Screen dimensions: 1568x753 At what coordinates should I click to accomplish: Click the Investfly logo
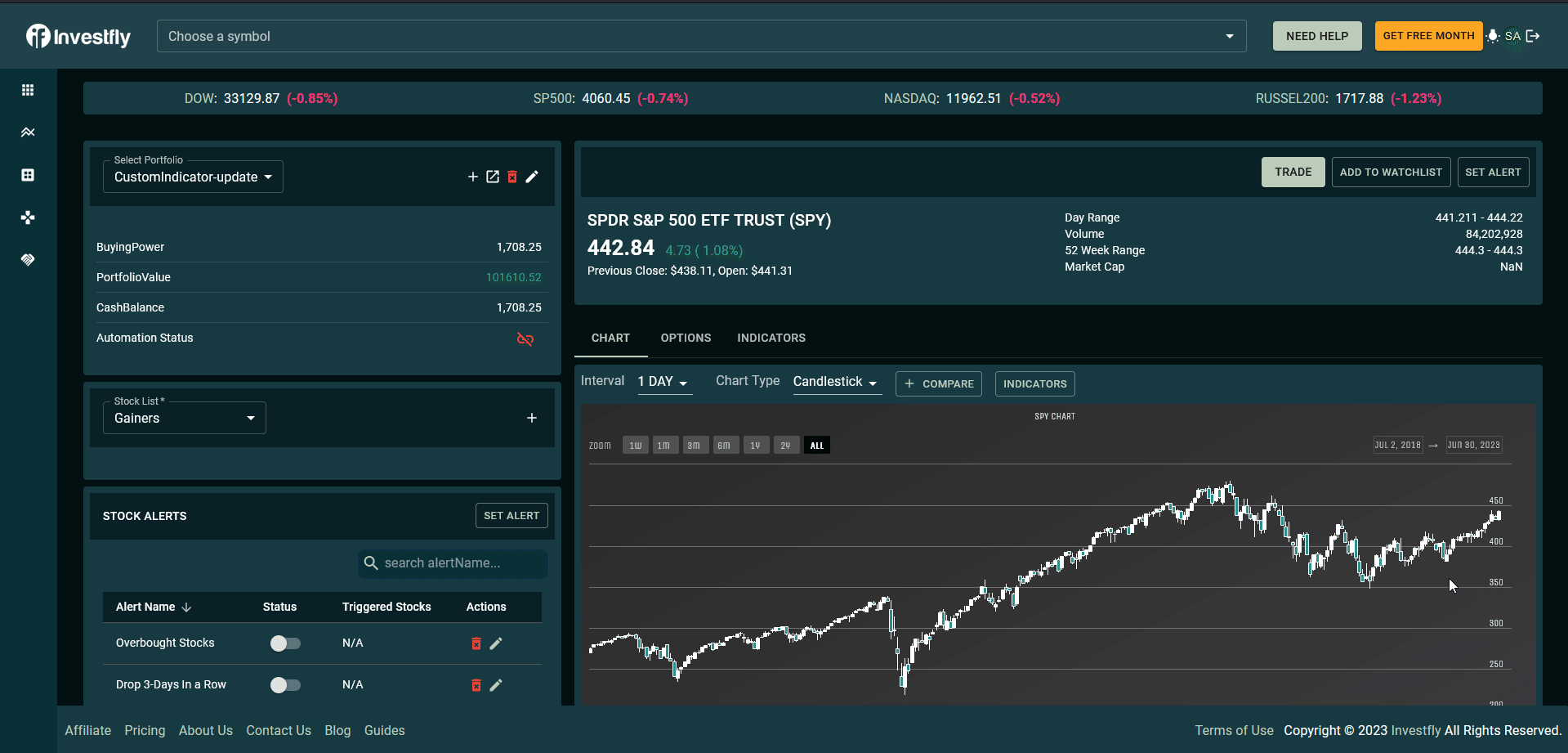78,36
